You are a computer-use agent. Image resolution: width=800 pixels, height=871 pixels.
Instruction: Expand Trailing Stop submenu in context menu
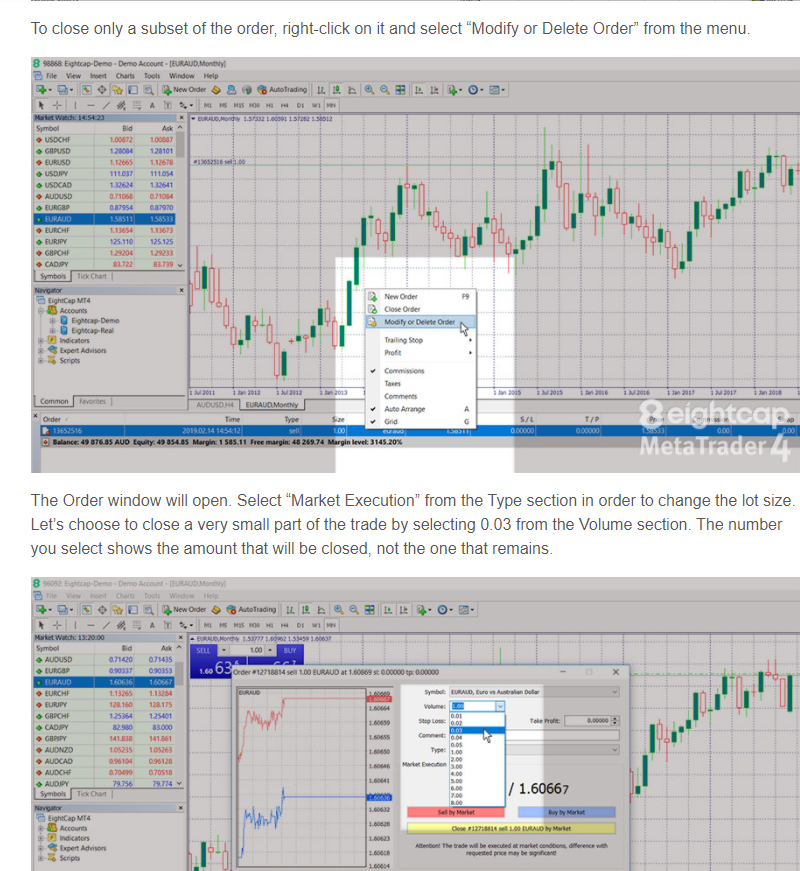(419, 340)
